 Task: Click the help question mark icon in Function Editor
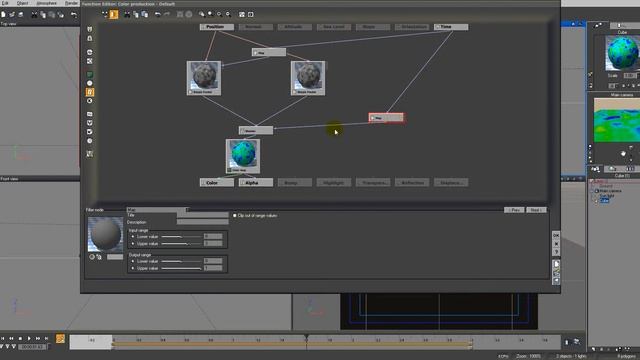[x=556, y=252]
